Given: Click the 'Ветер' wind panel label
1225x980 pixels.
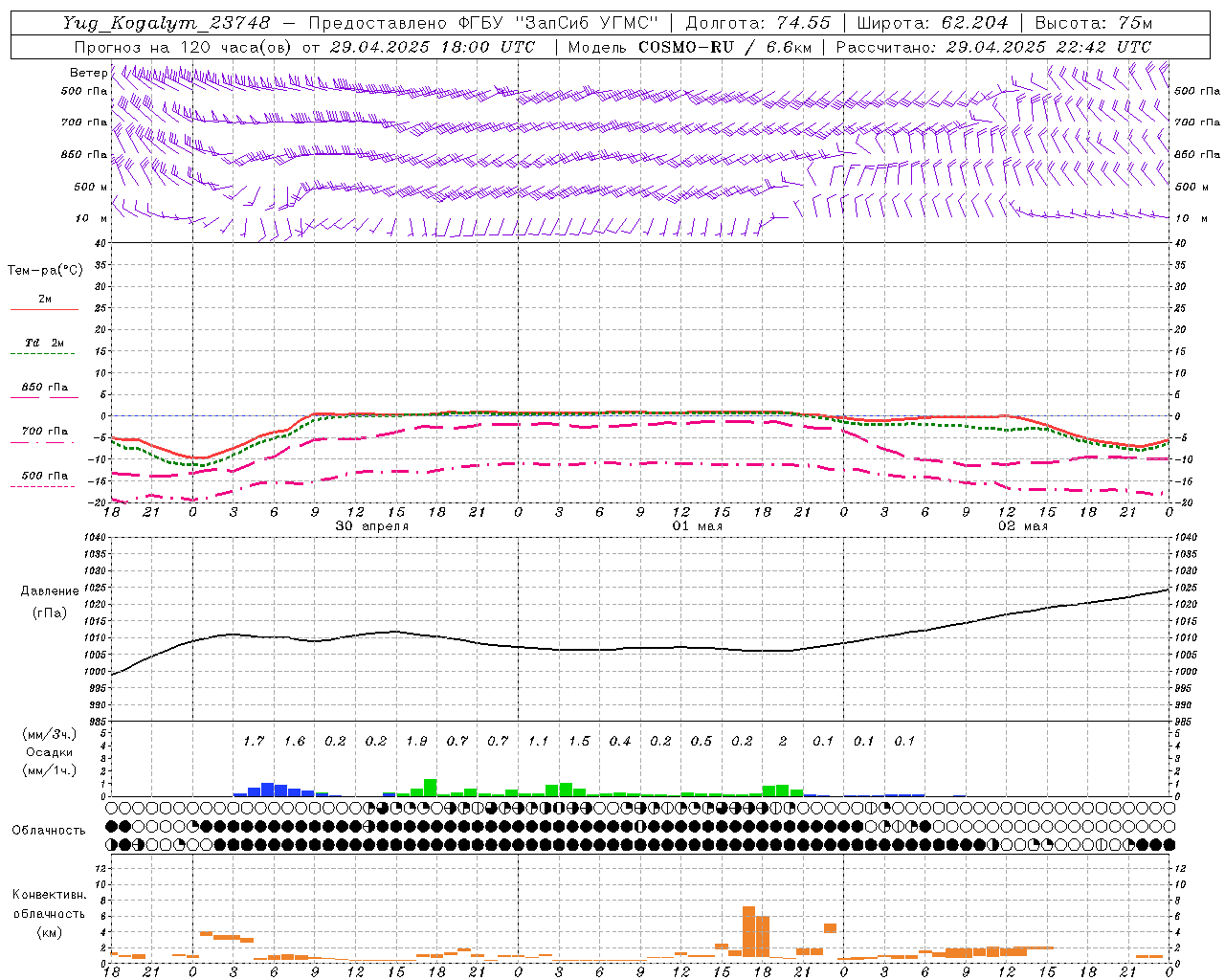Looking at the screenshot, I should pos(89,73).
